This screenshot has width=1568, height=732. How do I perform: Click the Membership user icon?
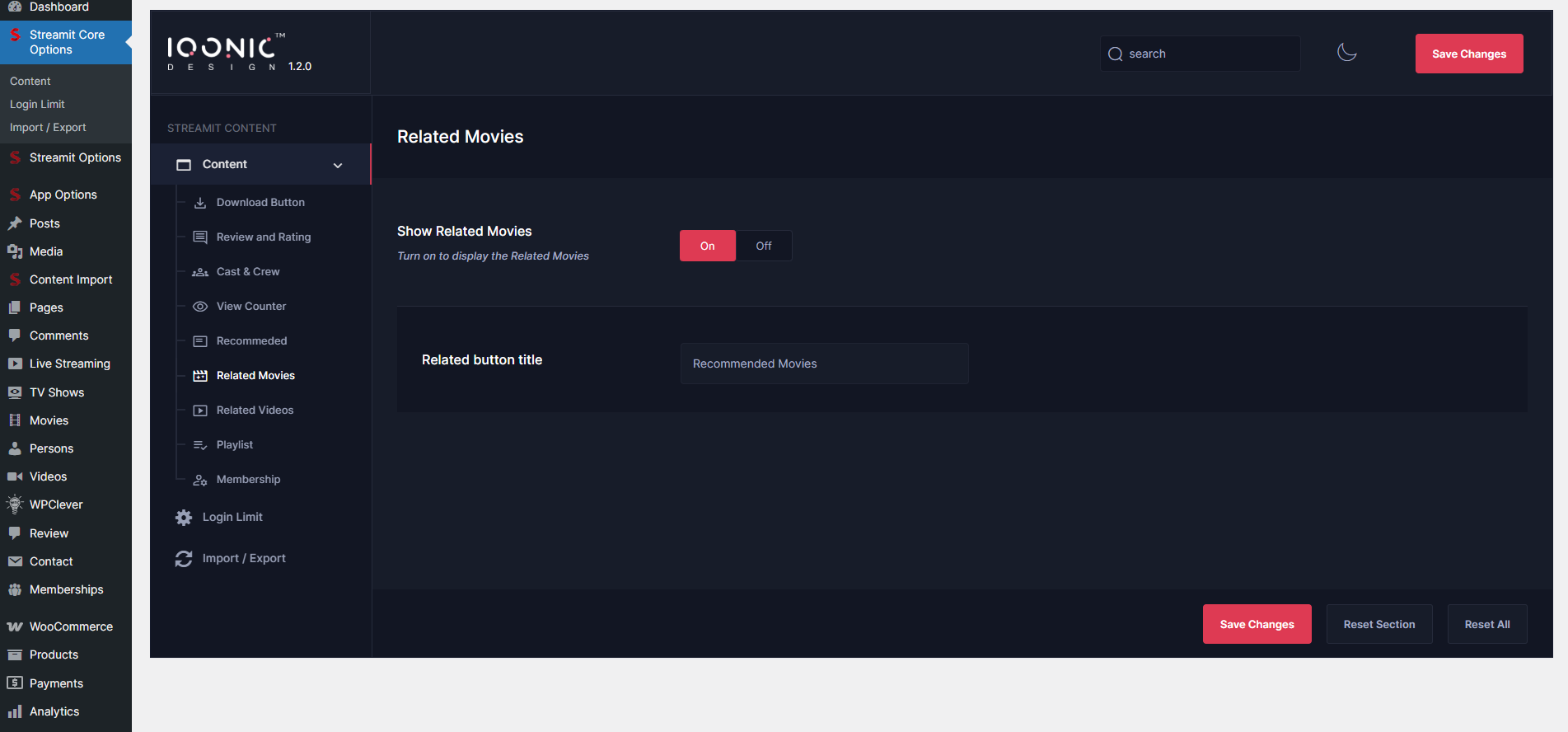[200, 480]
